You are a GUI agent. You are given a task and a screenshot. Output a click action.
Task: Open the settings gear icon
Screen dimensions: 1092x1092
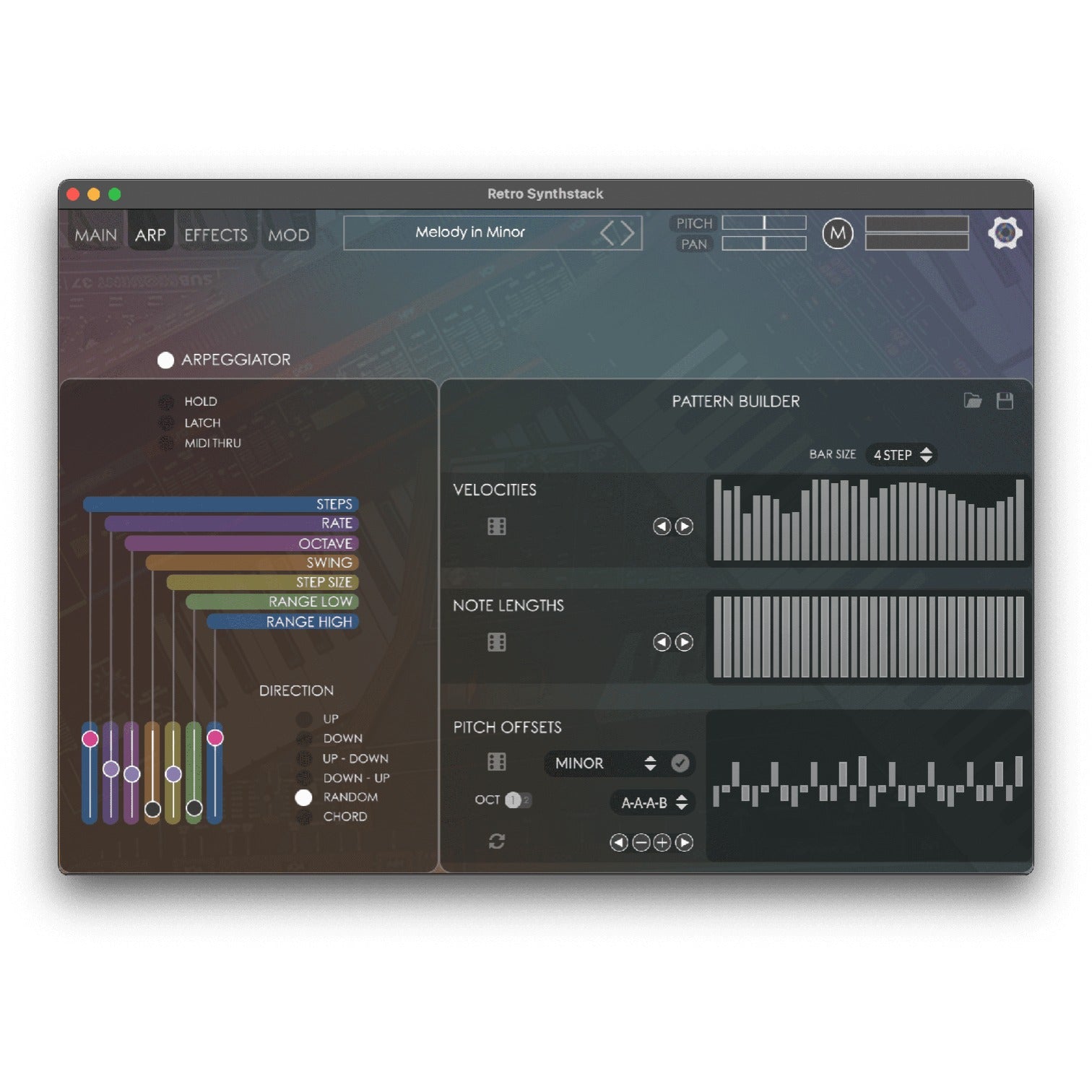pos(1005,233)
